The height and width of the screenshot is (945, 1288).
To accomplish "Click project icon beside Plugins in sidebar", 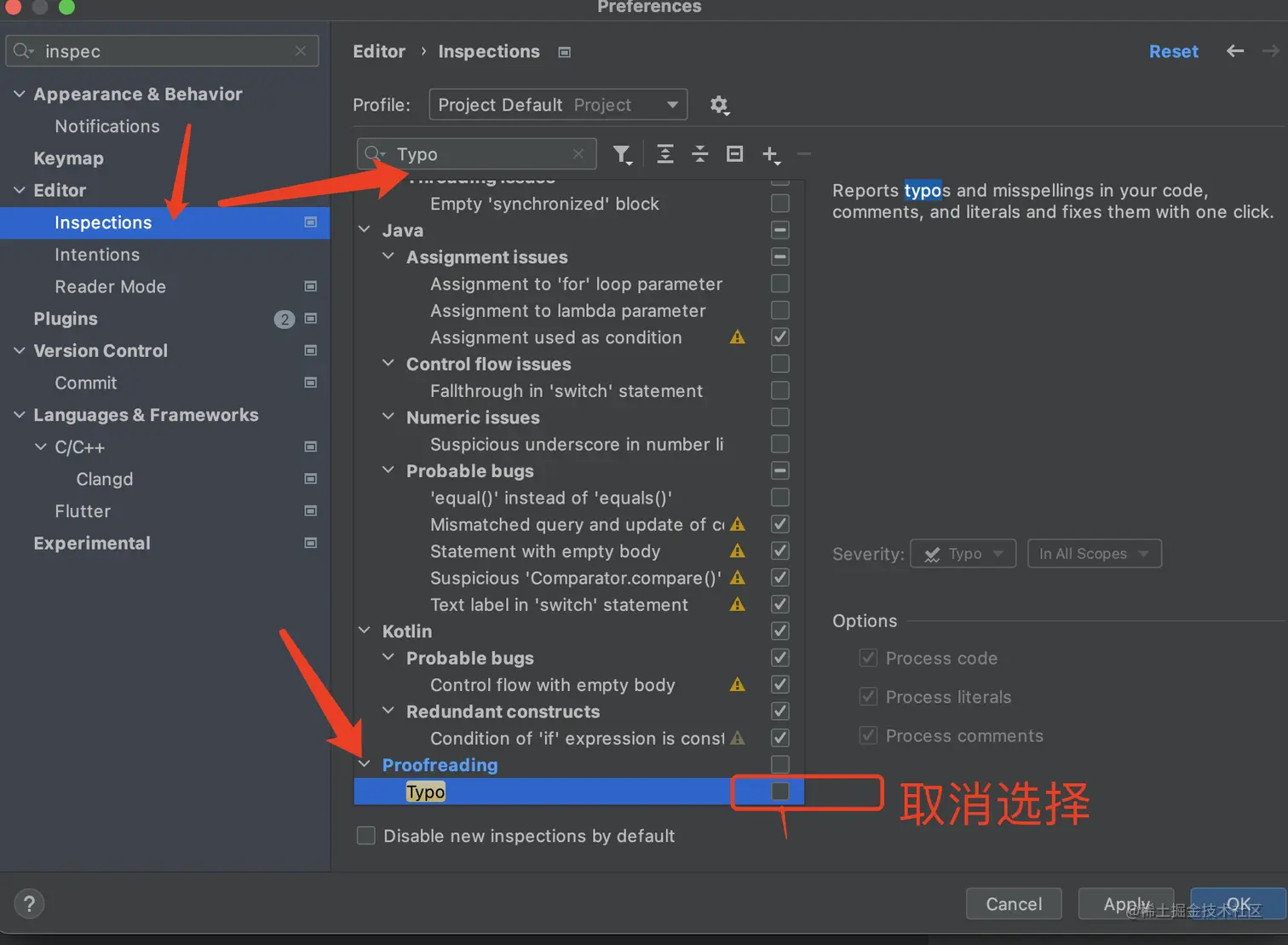I will pos(311,319).
